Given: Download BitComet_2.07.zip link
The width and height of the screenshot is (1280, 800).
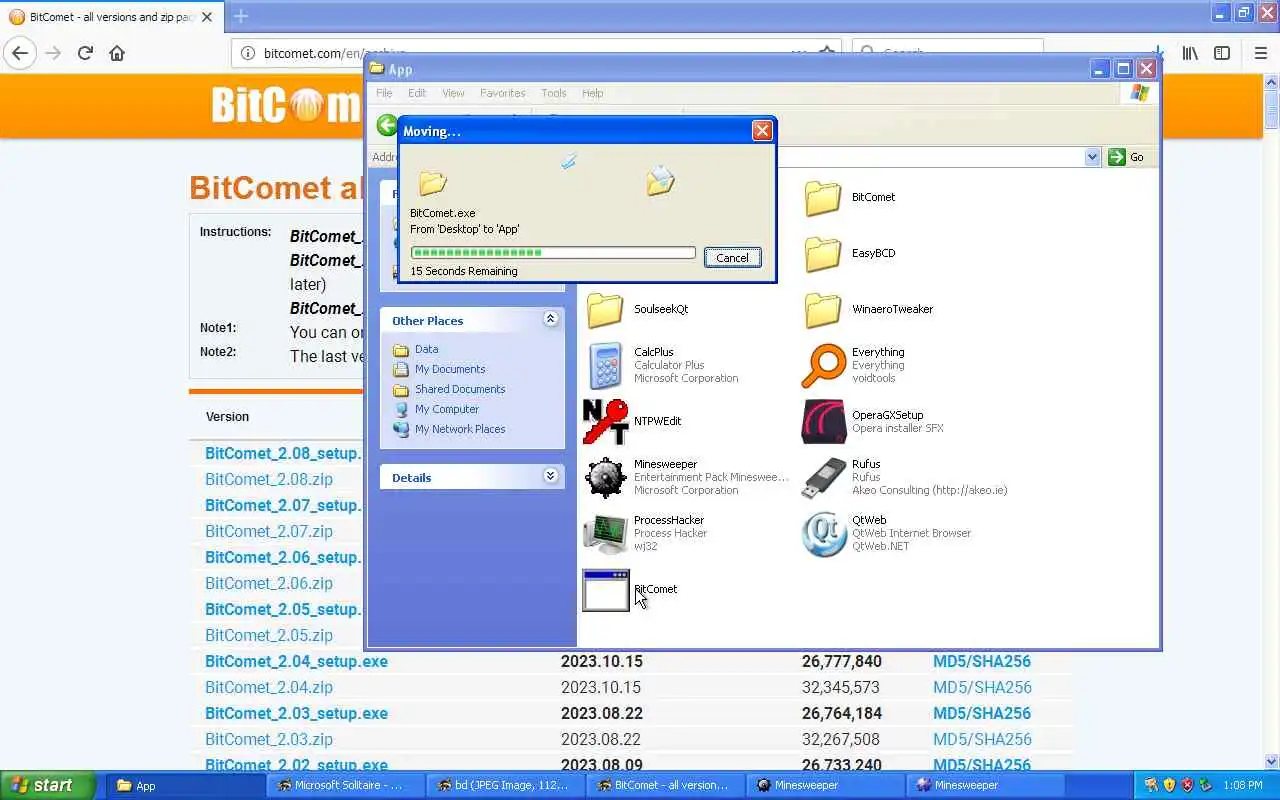Looking at the screenshot, I should point(269,531).
